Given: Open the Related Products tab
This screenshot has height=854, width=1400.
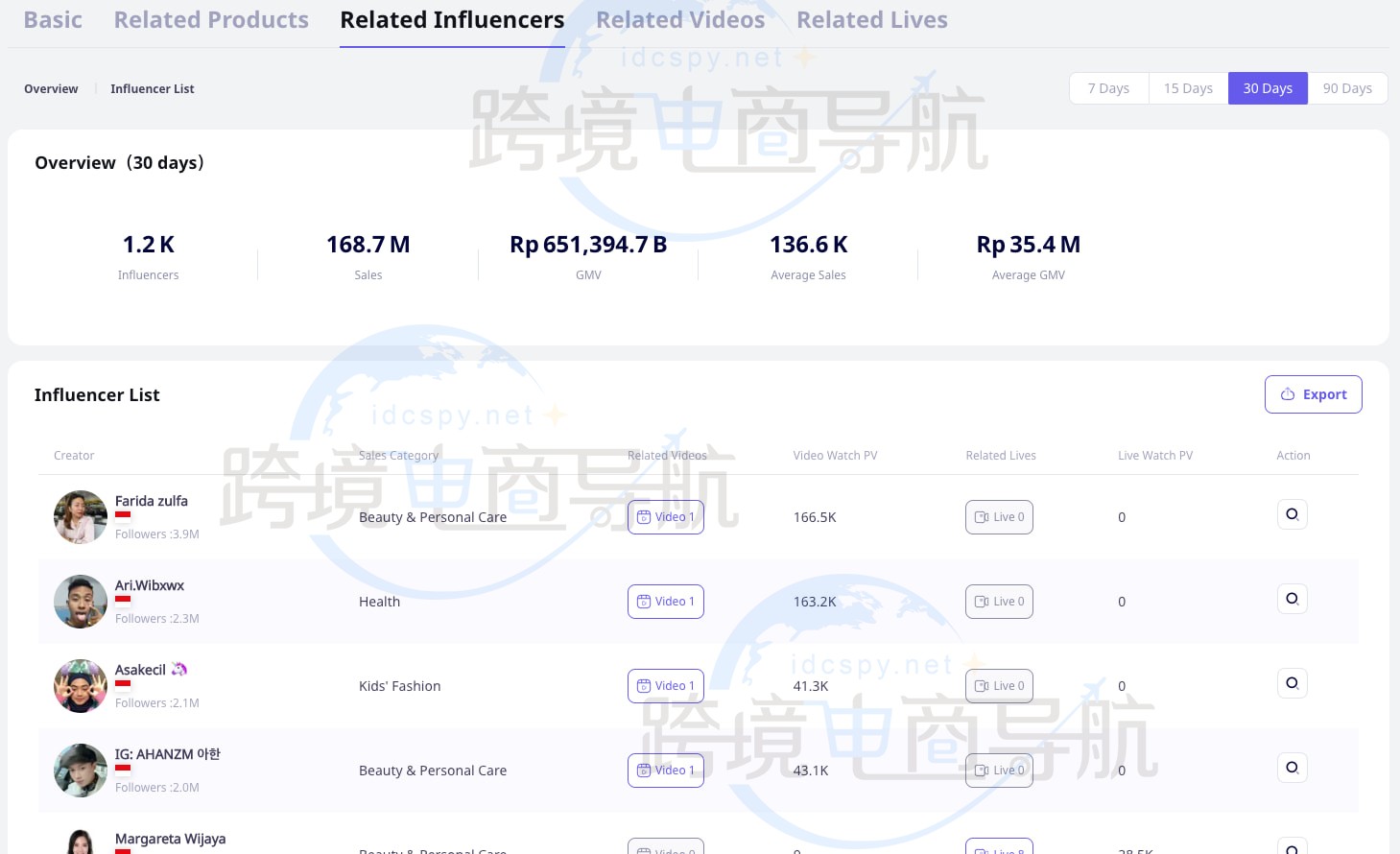Looking at the screenshot, I should coord(211,19).
